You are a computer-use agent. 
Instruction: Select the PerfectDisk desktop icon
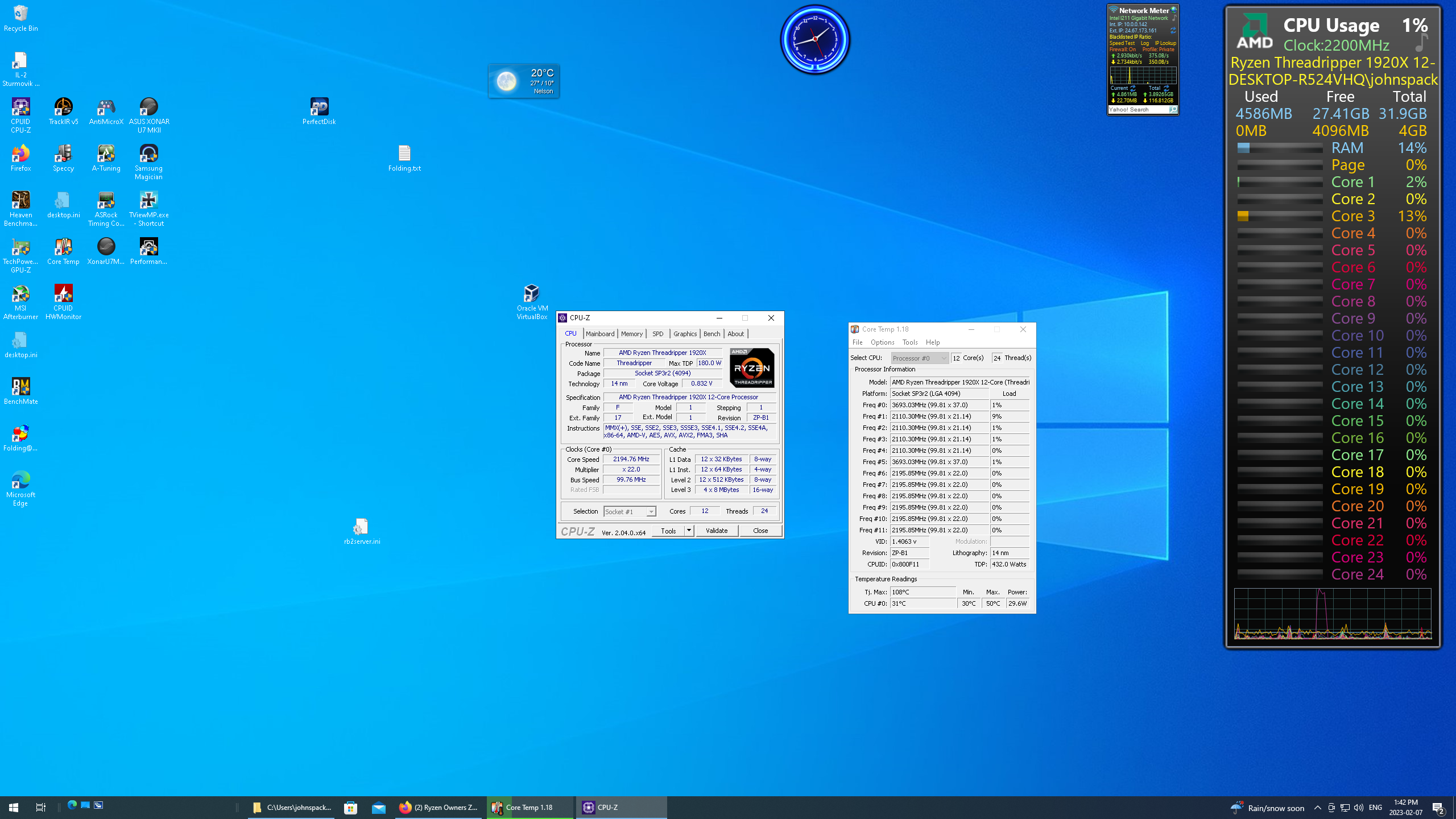pos(319,111)
